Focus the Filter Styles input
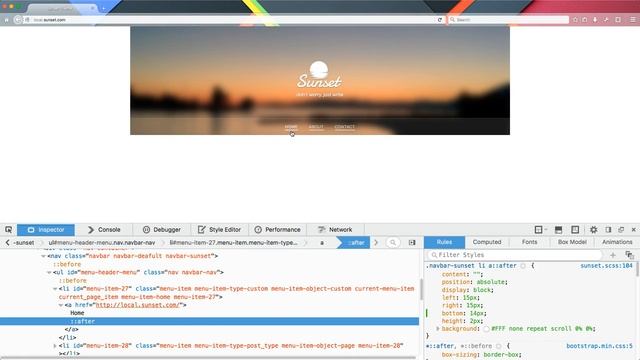This screenshot has height=360, width=640. 515,255
